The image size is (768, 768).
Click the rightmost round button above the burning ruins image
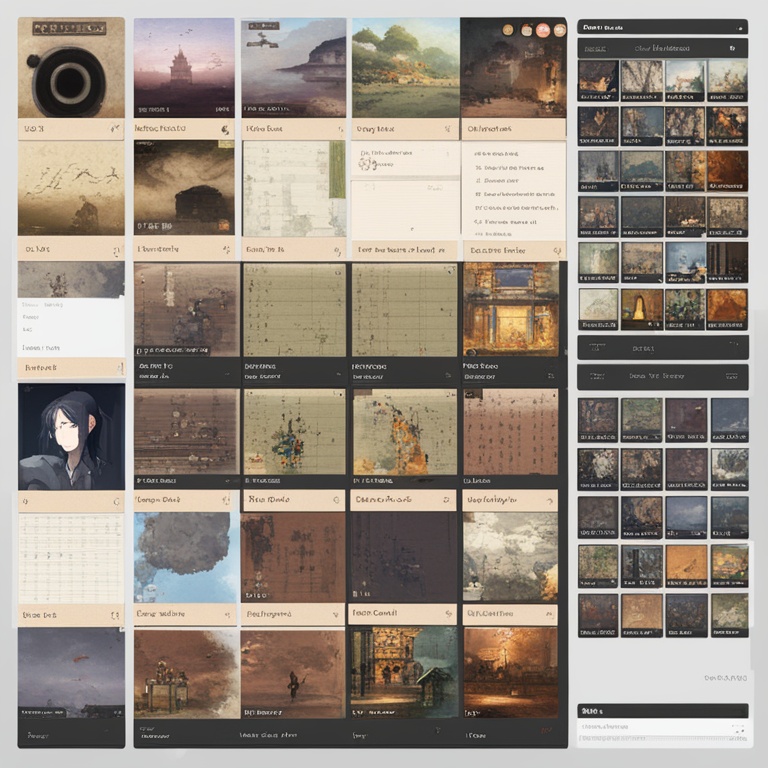[559, 30]
